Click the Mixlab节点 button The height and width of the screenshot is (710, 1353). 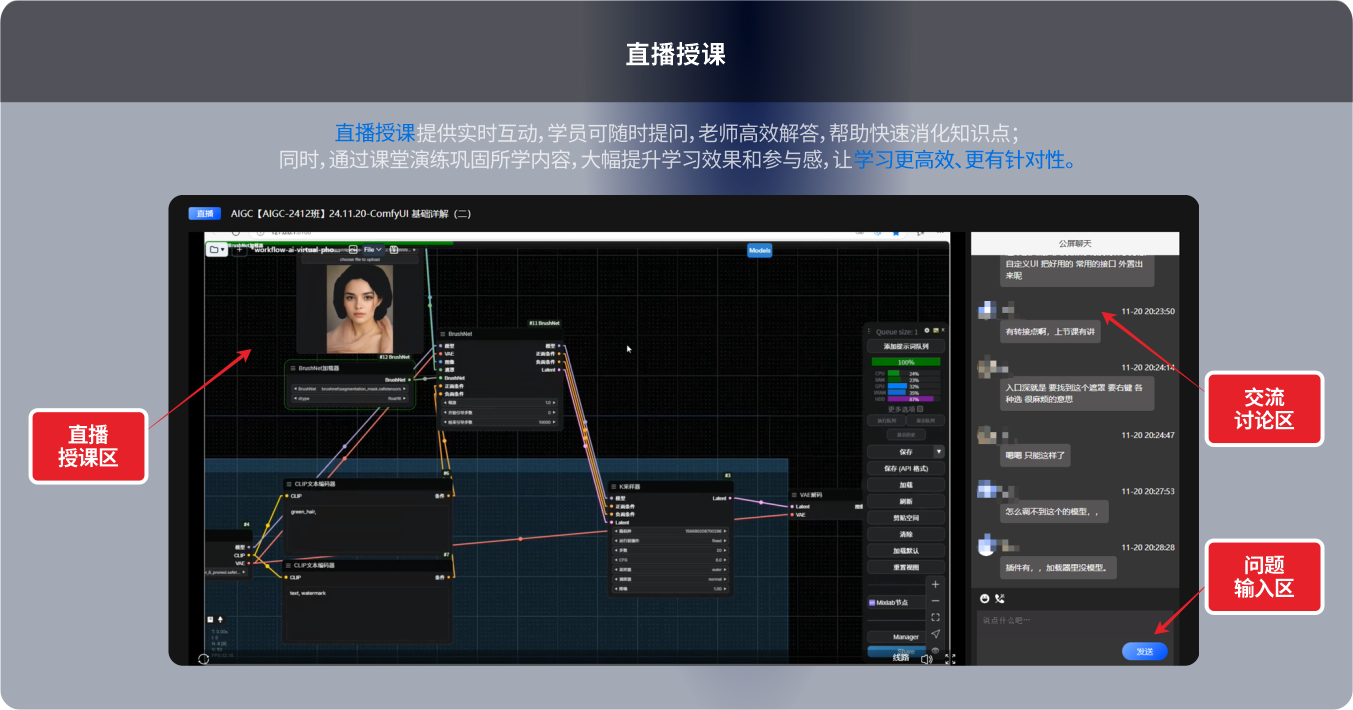896,603
